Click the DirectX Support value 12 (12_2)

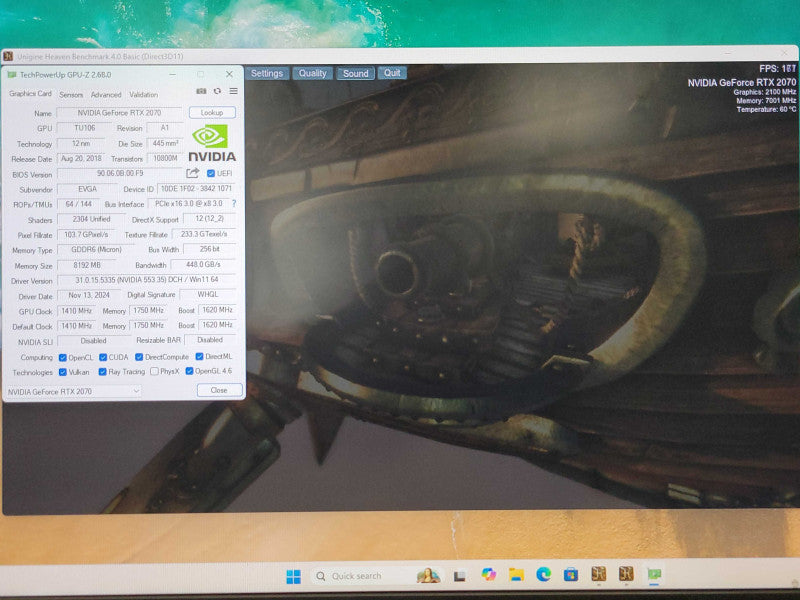[x=209, y=219]
